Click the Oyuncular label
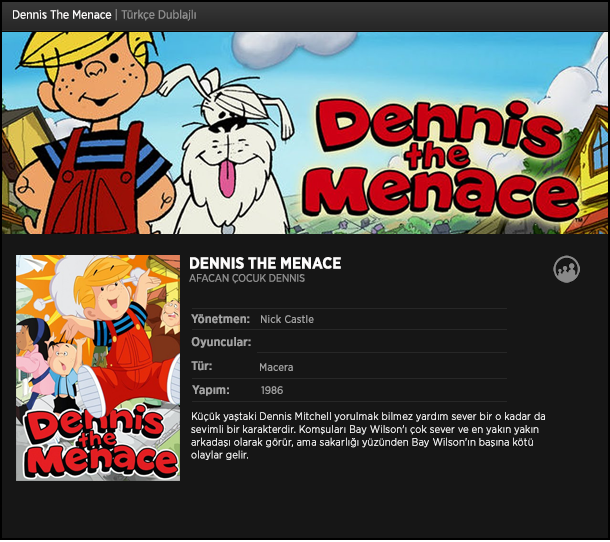This screenshot has width=610, height=542. pyautogui.click(x=221, y=342)
